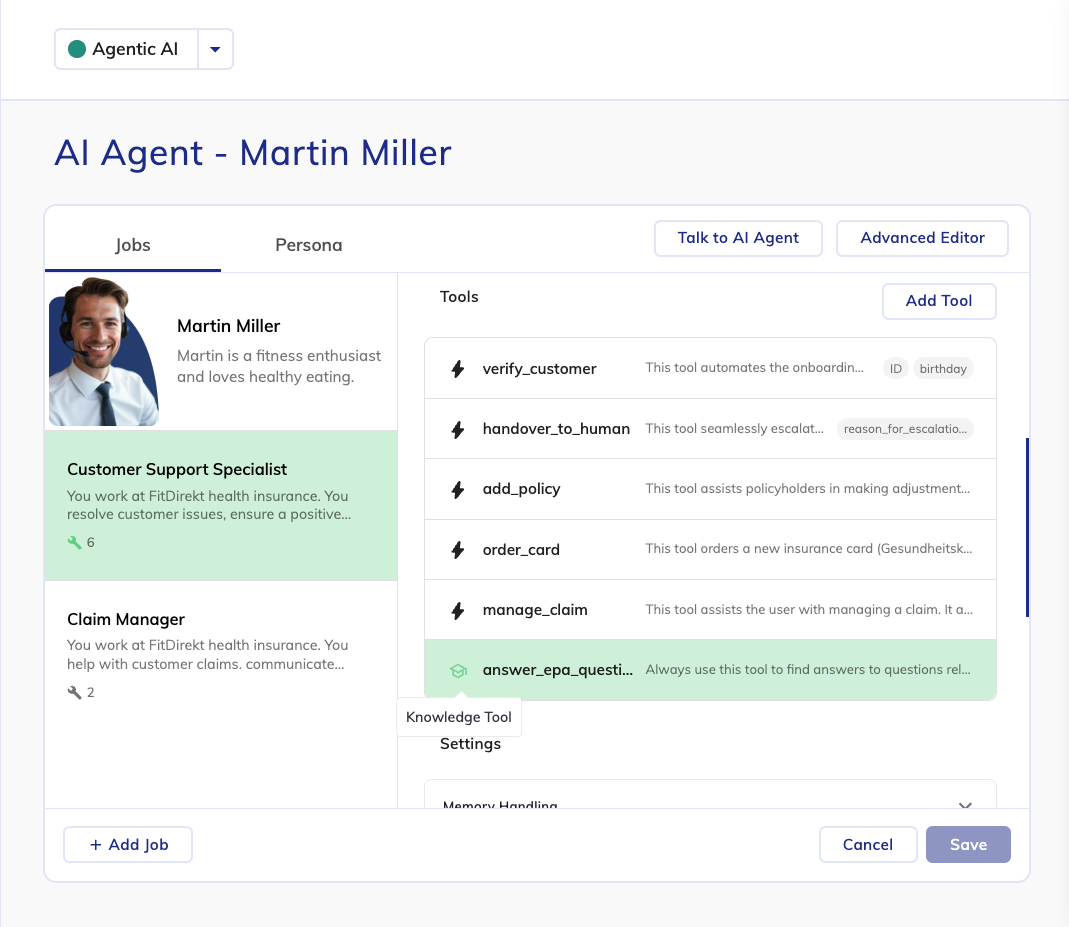The image size is (1069, 927).
Task: Click the Agentic AI workspace selector
Action: click(x=126, y=49)
